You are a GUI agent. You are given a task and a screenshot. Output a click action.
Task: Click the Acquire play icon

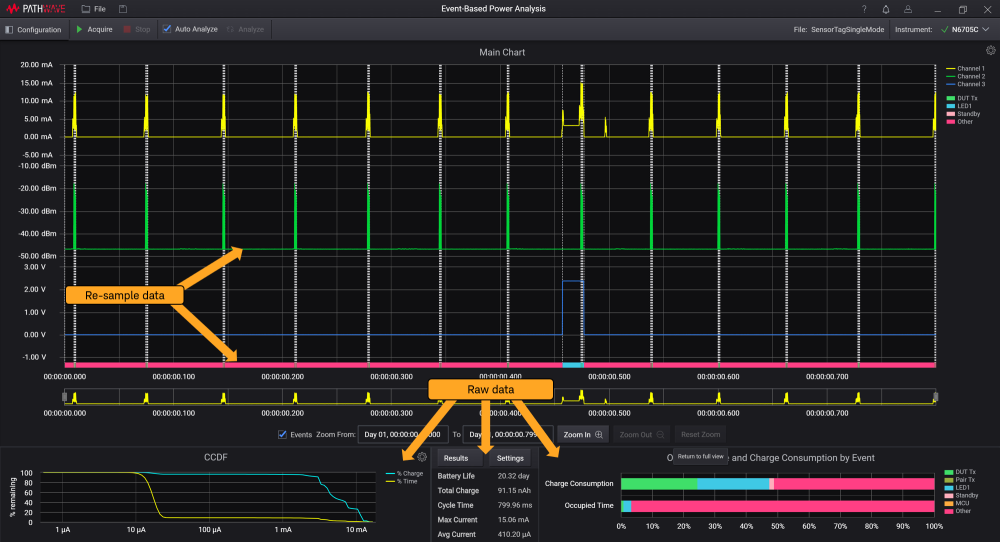79,29
